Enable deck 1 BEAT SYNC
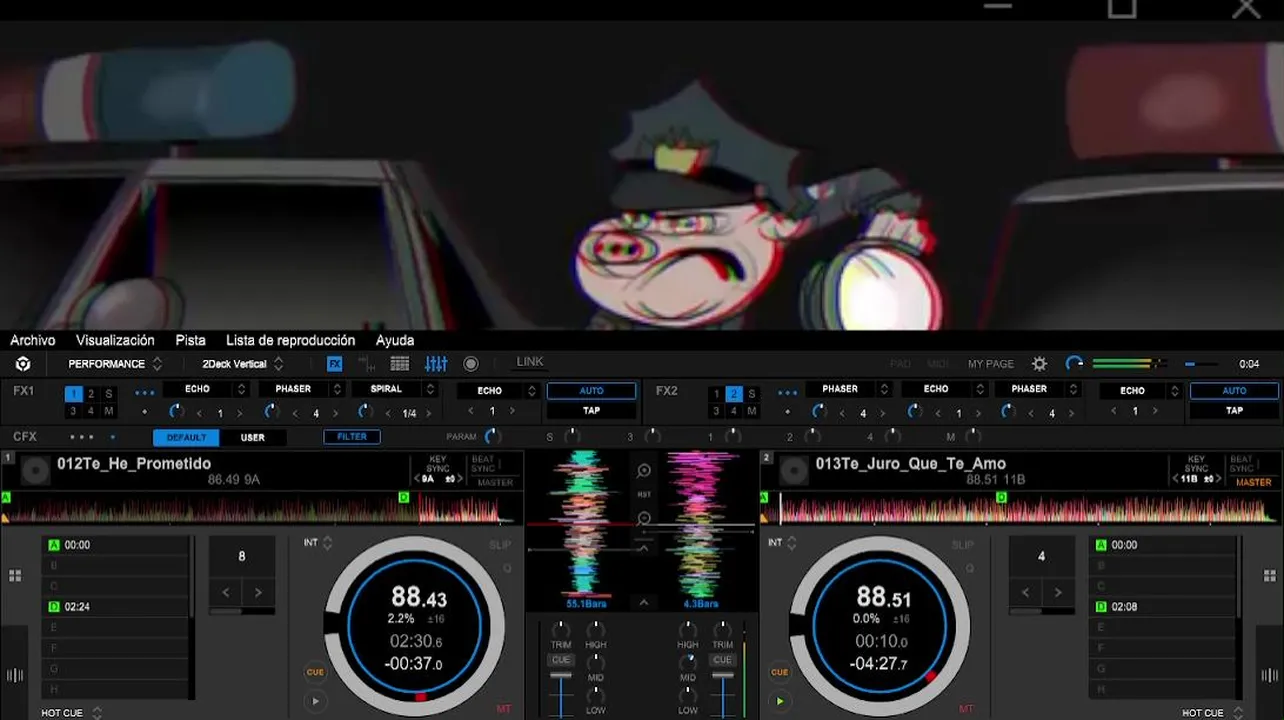The width and height of the screenshot is (1284, 720). [483, 464]
